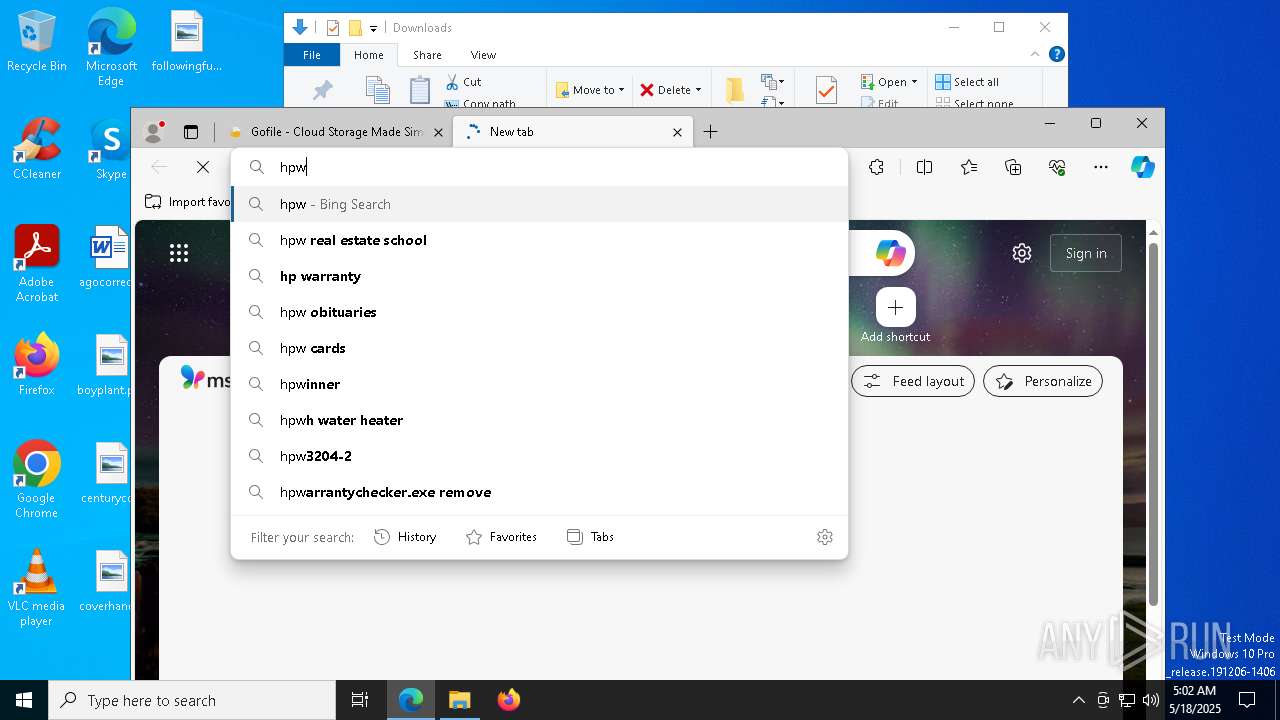This screenshot has height=720, width=1280.
Task: Open Properties icon in Downloads ribbon
Action: point(826,90)
